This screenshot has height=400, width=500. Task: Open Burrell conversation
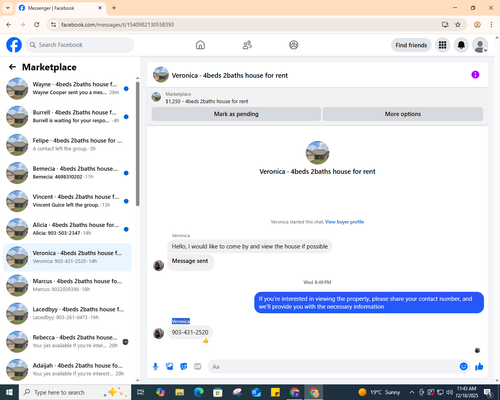pyautogui.click(x=68, y=117)
